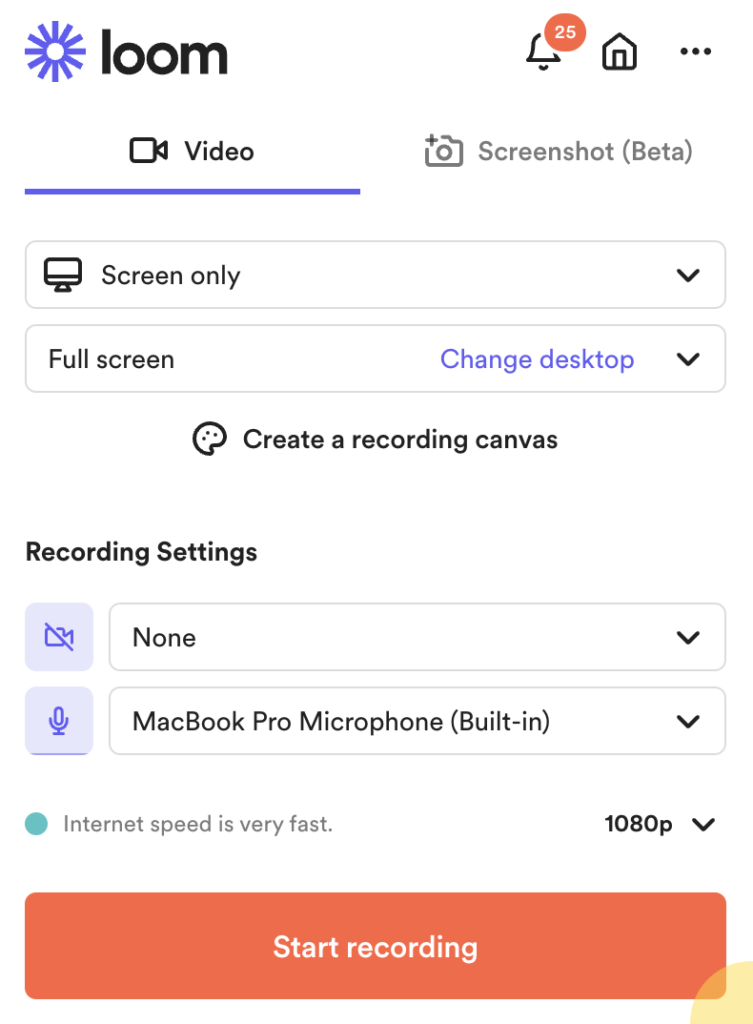Open the Full screen capture area dropdown
Screen dimensions: 753x1024
pyautogui.click(x=688, y=359)
